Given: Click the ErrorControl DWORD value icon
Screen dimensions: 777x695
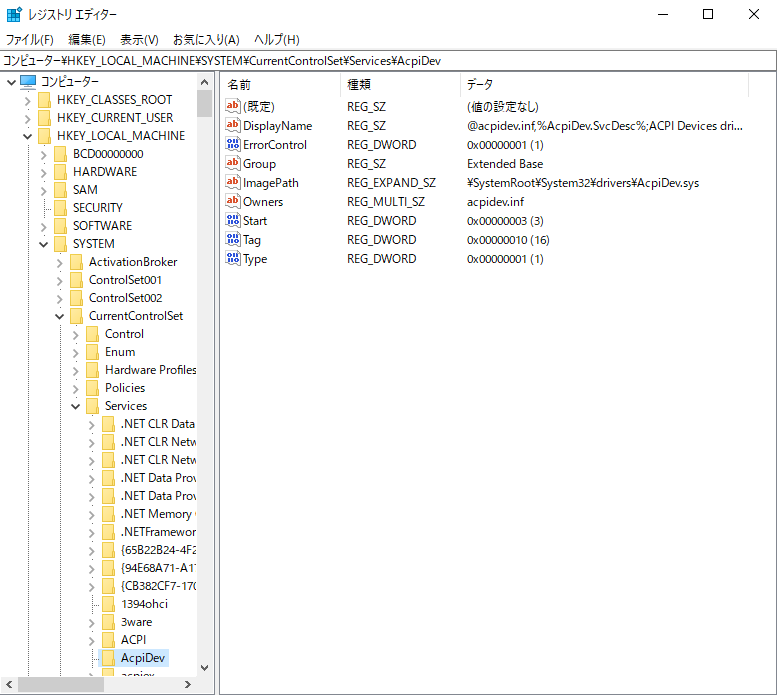Looking at the screenshot, I should (x=233, y=145).
